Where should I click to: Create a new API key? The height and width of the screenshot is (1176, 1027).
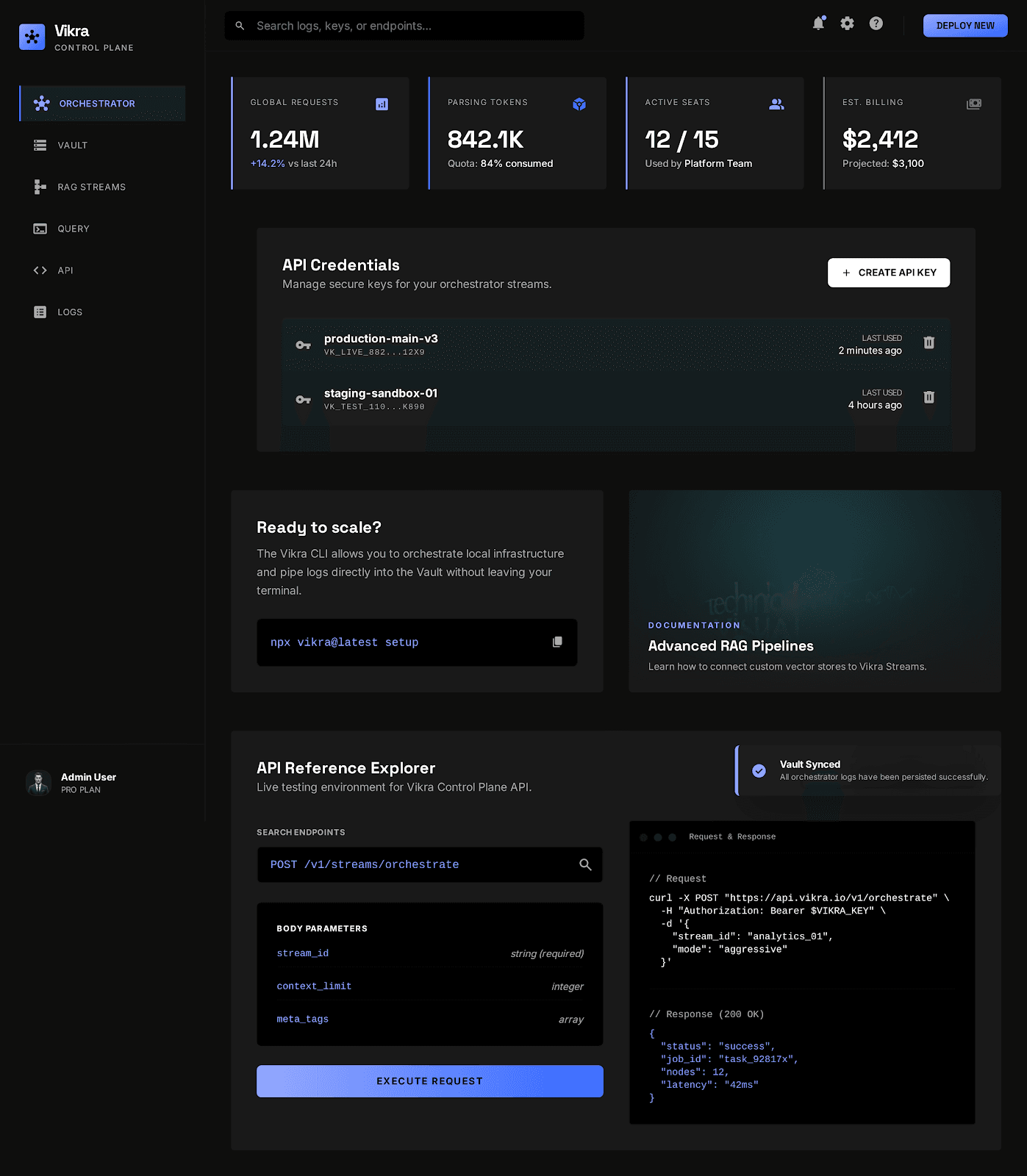point(889,273)
